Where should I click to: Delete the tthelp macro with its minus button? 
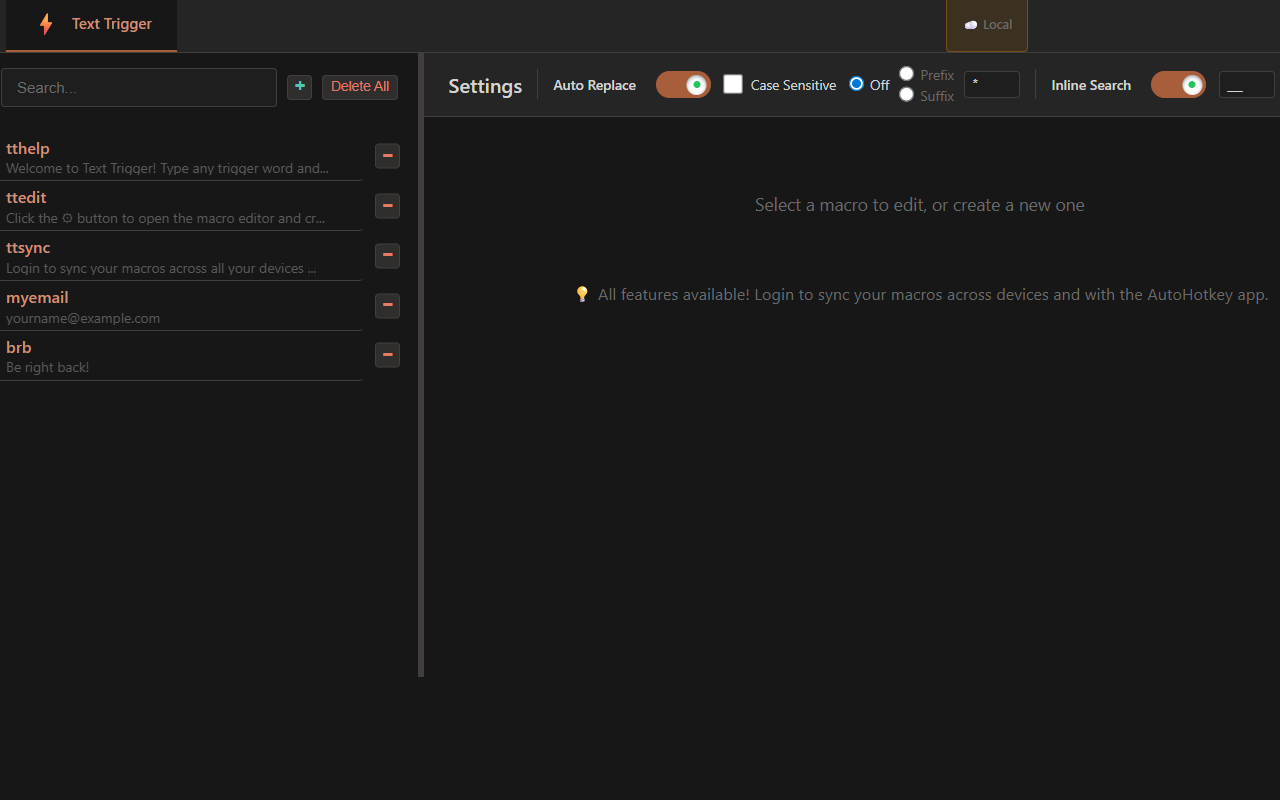(x=387, y=156)
